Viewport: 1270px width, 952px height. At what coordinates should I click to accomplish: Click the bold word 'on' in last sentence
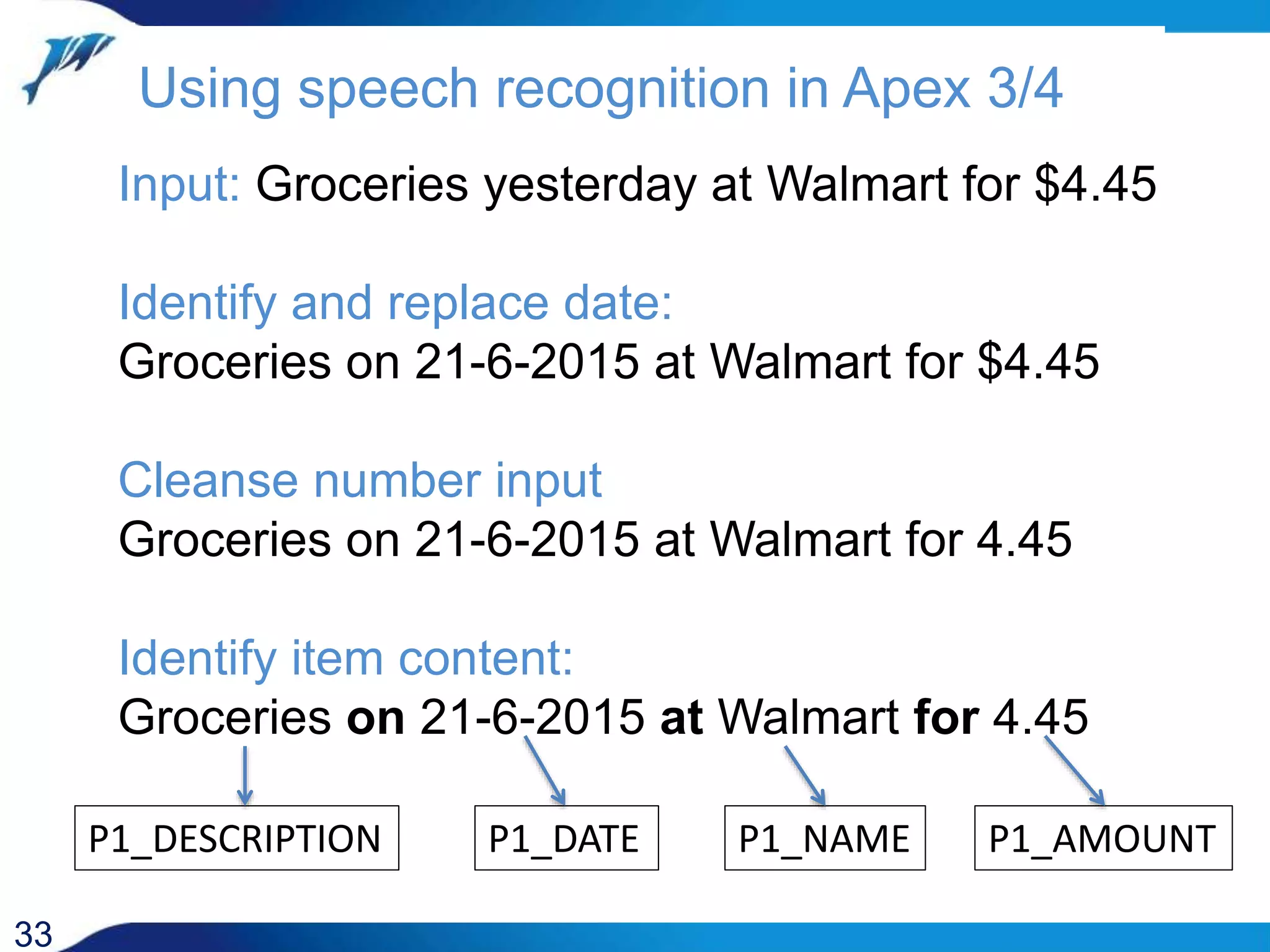point(375,718)
